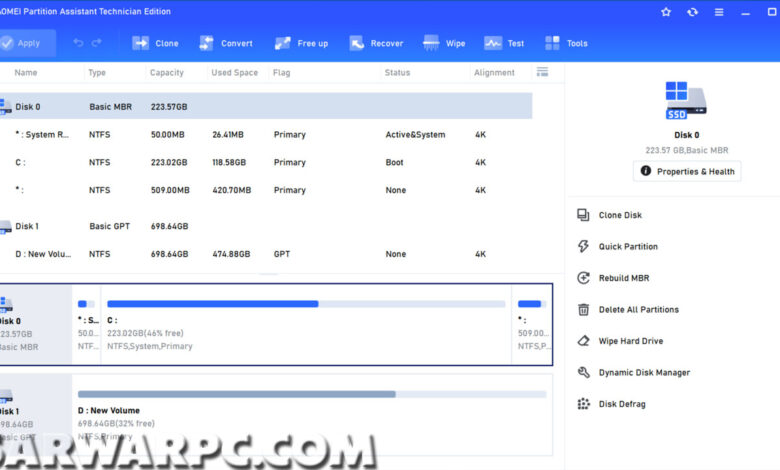Open the hamburger menu in title bar
Screen dimensions: 780x470
coord(719,12)
